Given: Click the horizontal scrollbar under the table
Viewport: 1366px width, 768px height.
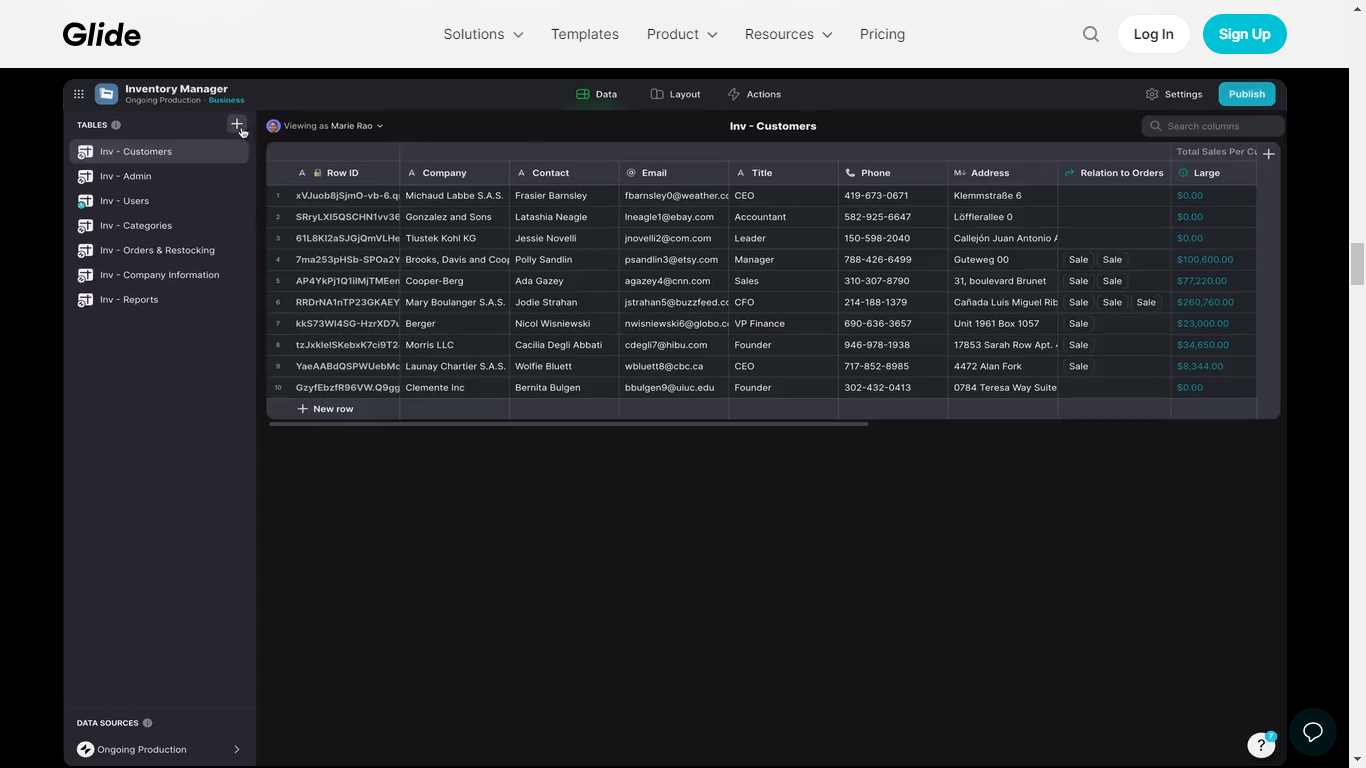Looking at the screenshot, I should [x=568, y=424].
